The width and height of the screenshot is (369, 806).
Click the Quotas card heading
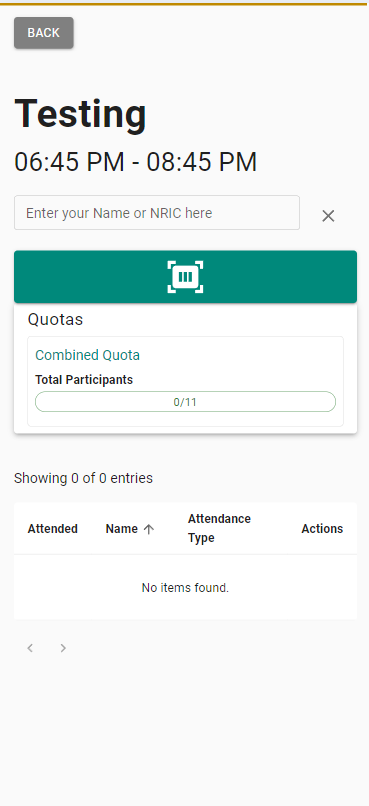[x=56, y=320]
